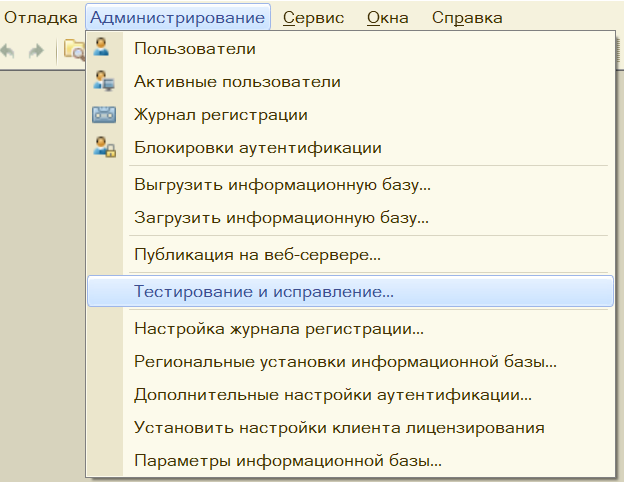This screenshot has width=625, height=482.
Task: Click the journal icon beside Журнал регистрации
Action: pos(104,115)
